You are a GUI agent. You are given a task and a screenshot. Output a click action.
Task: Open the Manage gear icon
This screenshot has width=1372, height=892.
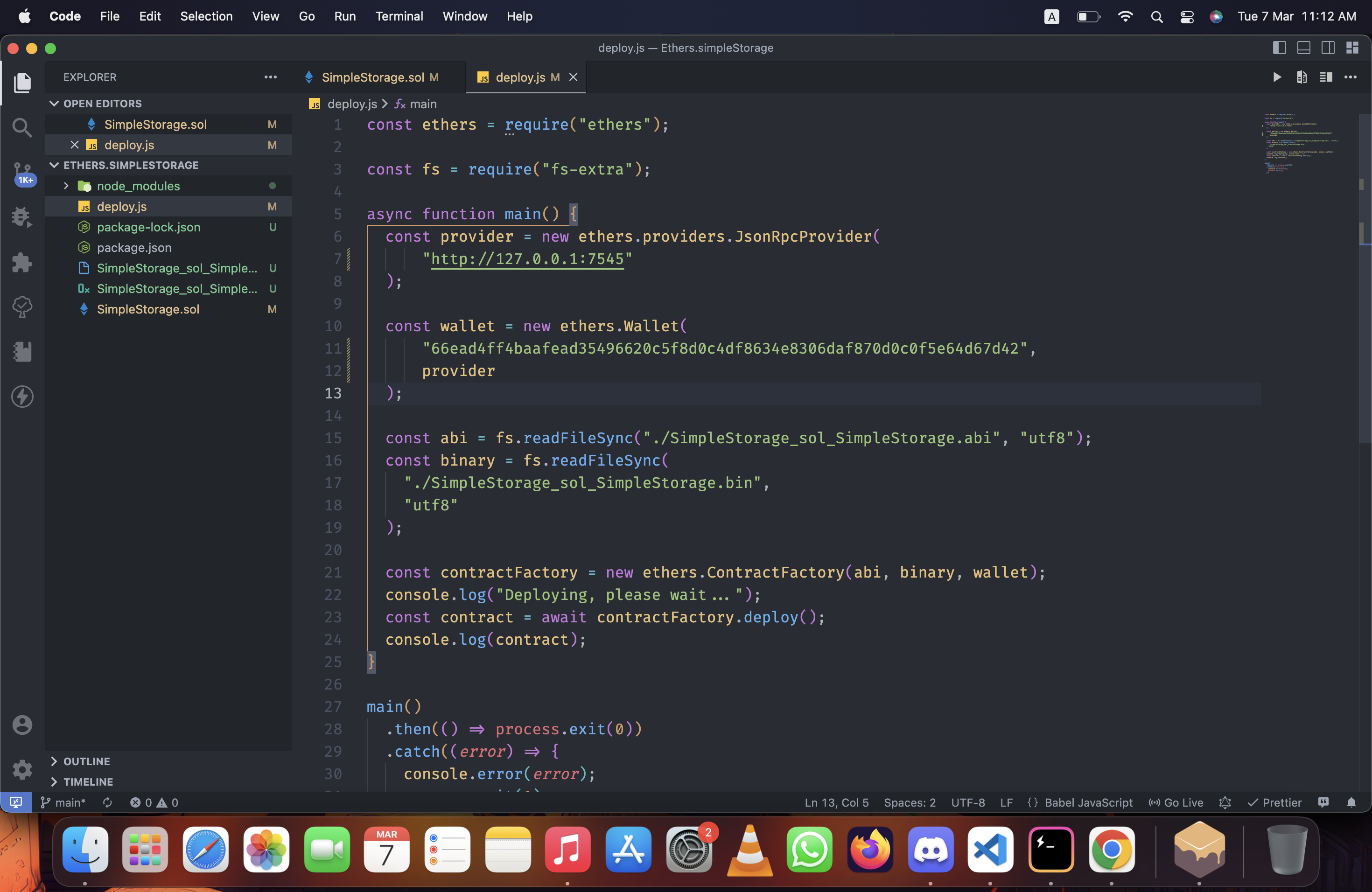(22, 769)
